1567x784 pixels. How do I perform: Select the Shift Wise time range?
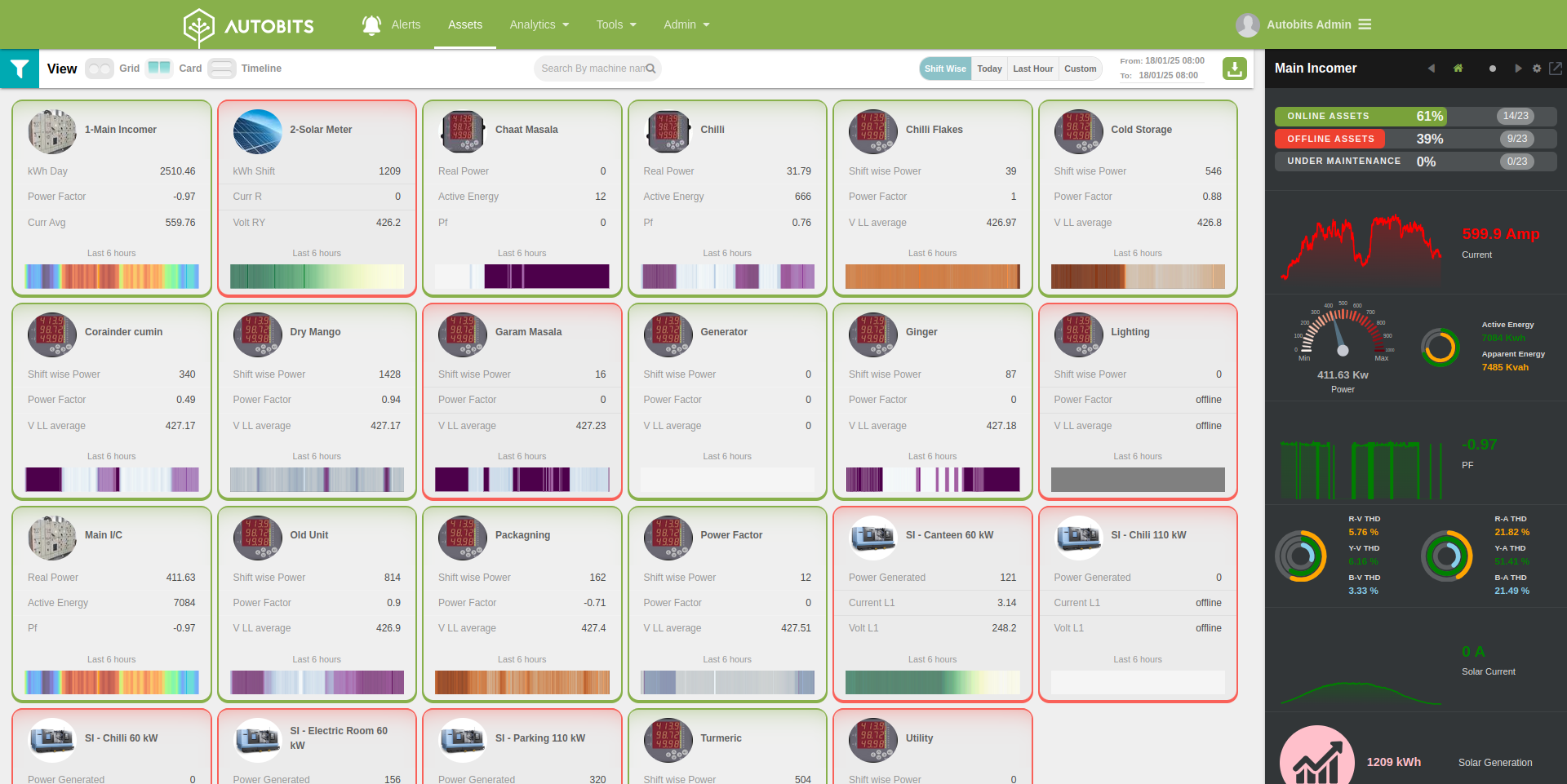[945, 69]
